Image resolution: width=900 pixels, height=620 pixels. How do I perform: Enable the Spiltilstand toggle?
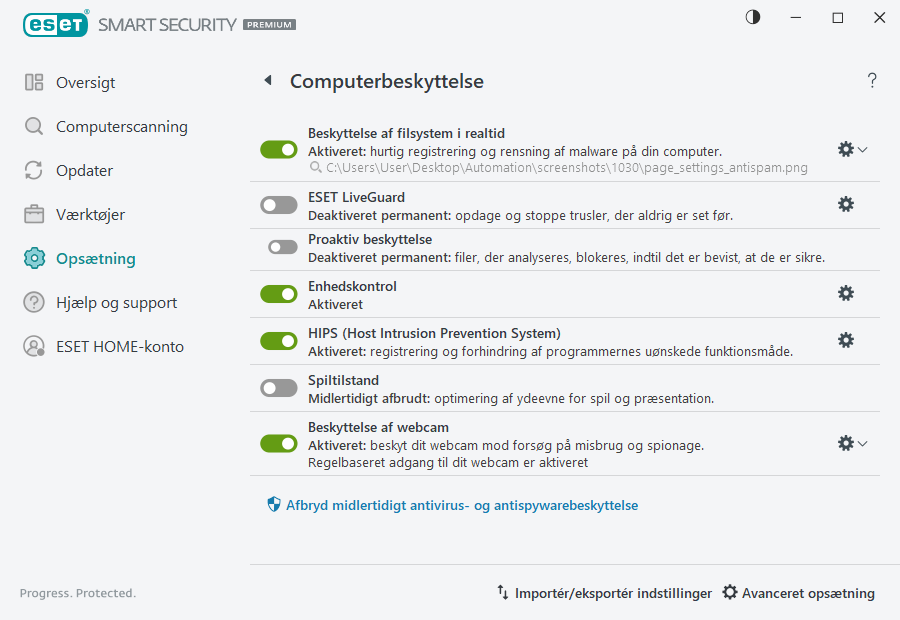click(278, 387)
